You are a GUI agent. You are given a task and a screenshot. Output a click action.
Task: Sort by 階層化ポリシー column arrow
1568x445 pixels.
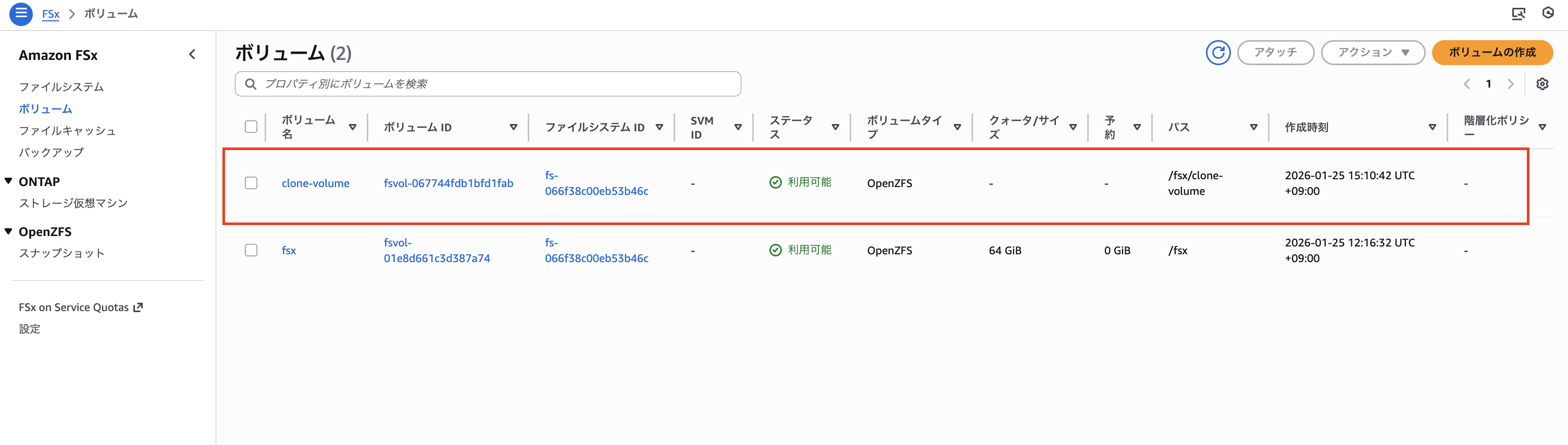click(x=1542, y=127)
